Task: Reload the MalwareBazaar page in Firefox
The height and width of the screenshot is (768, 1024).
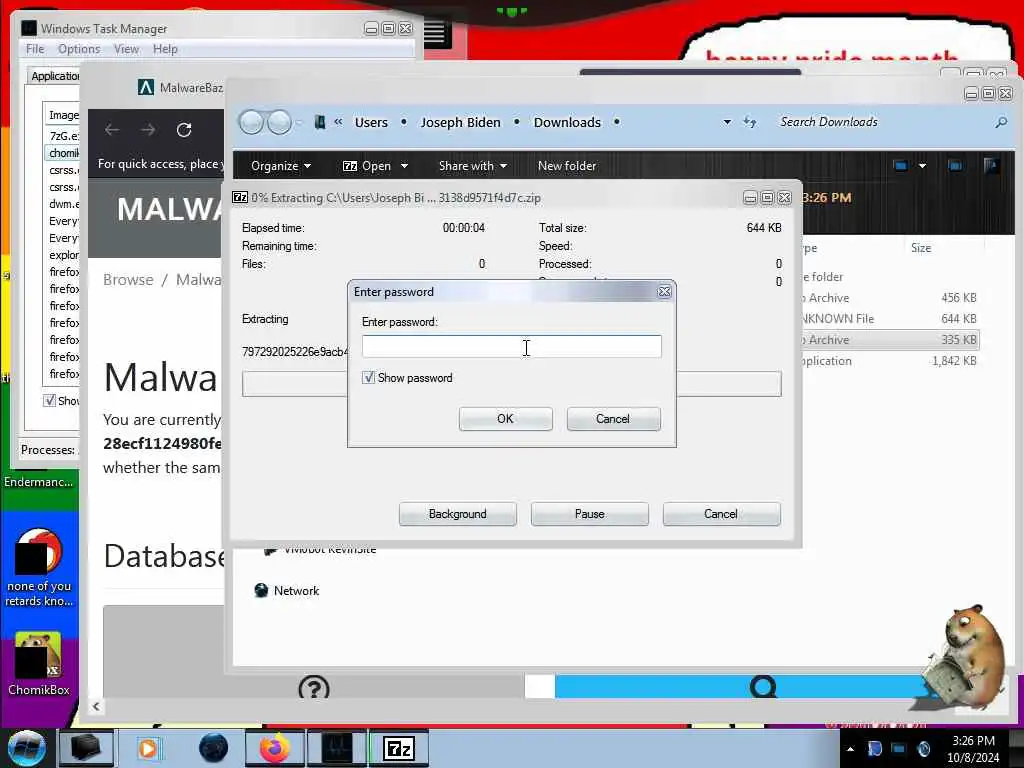Action: click(184, 130)
